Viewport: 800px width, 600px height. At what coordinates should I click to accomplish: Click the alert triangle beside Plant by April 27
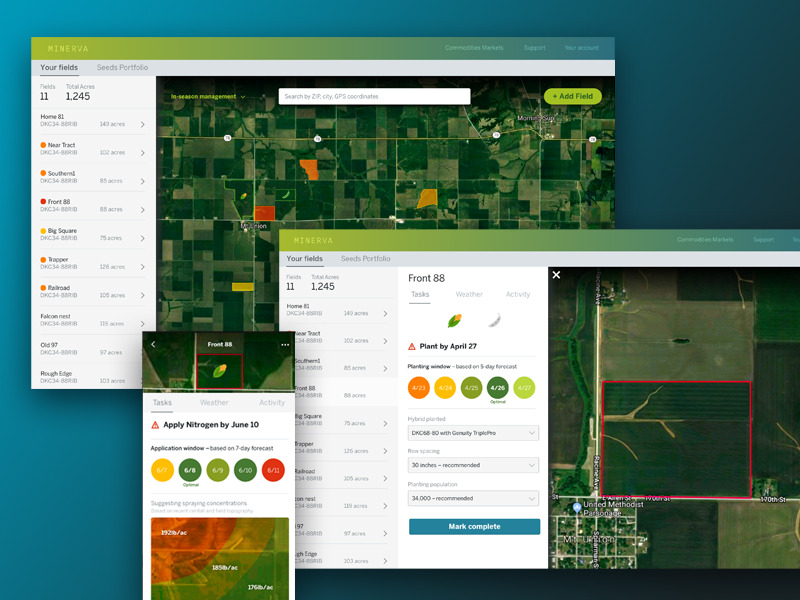coord(412,346)
